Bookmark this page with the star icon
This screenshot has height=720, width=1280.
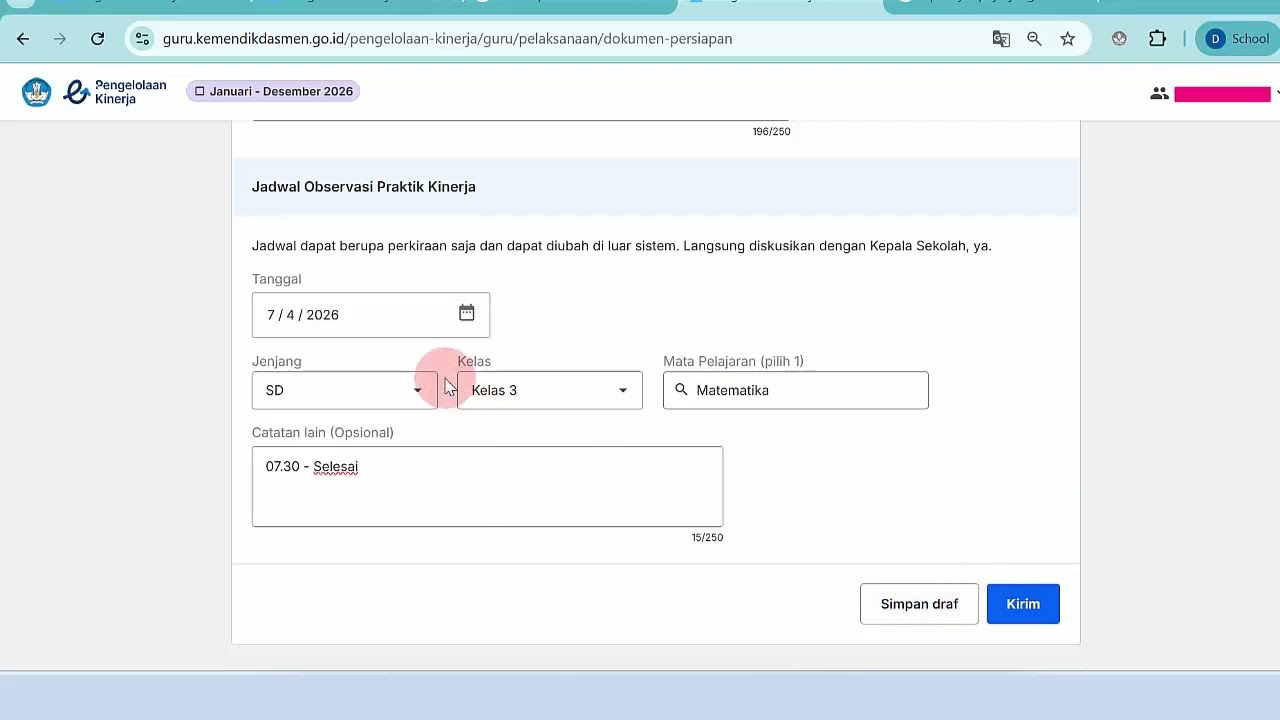point(1067,39)
